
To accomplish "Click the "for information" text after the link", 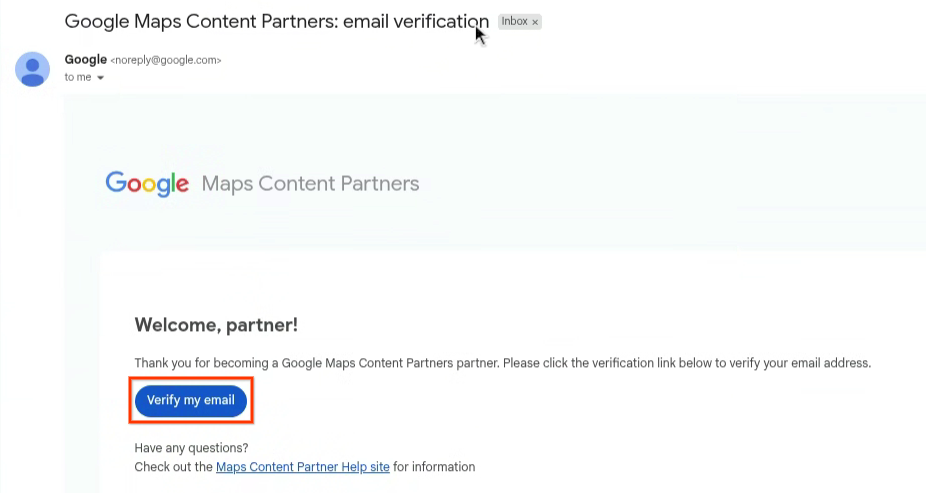I will point(434,467).
